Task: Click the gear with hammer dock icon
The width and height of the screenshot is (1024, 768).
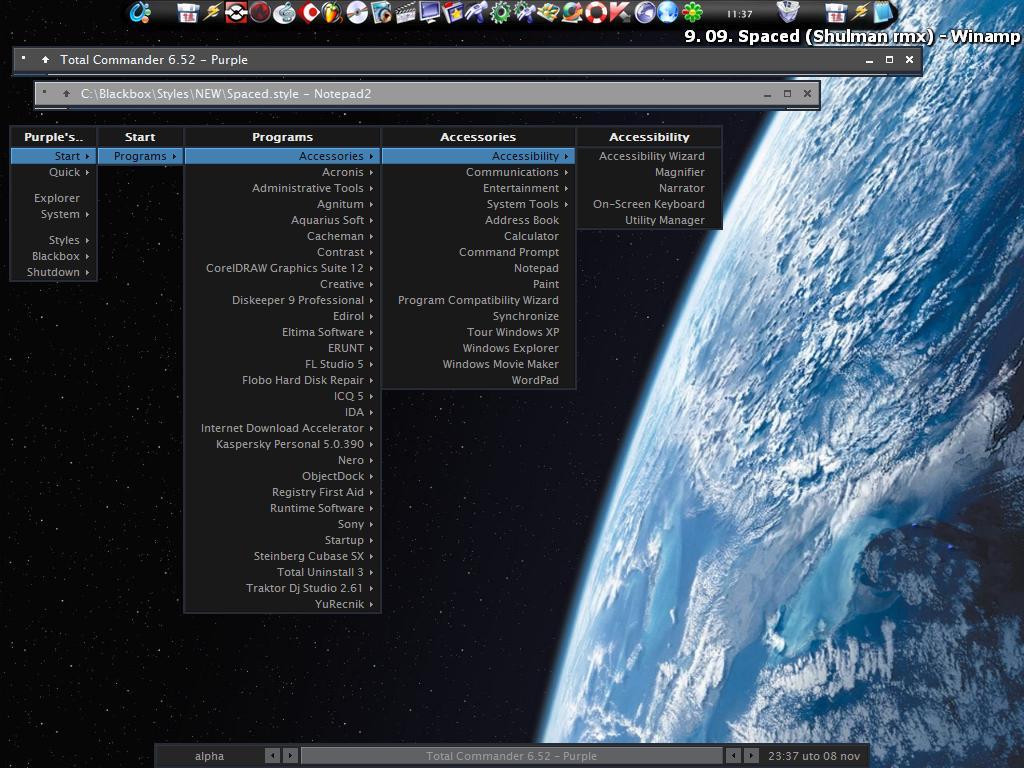Action: point(524,12)
